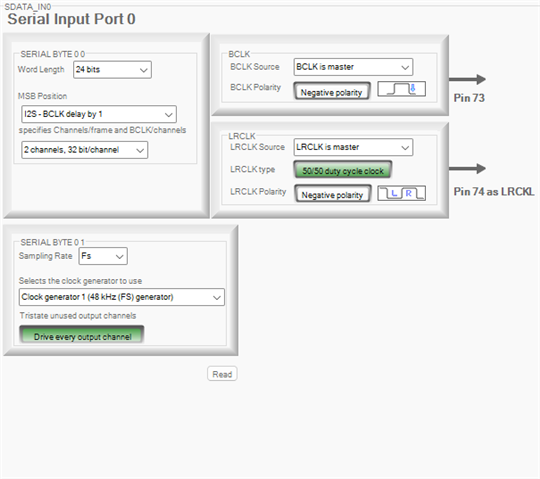Toggle Drive every output channel button

[x=82, y=335]
